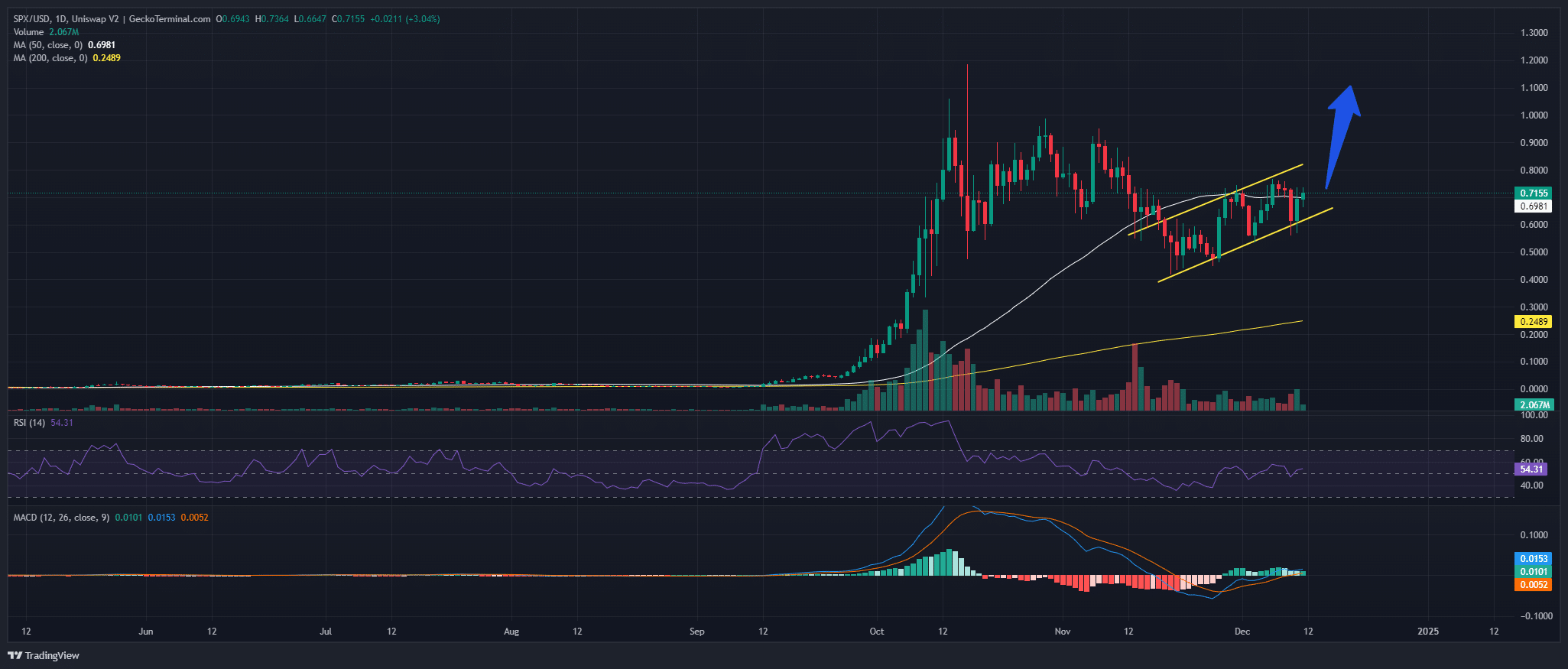Click the green 0.7155 current price tag
This screenshot has height=669, width=1568.
pos(1534,193)
